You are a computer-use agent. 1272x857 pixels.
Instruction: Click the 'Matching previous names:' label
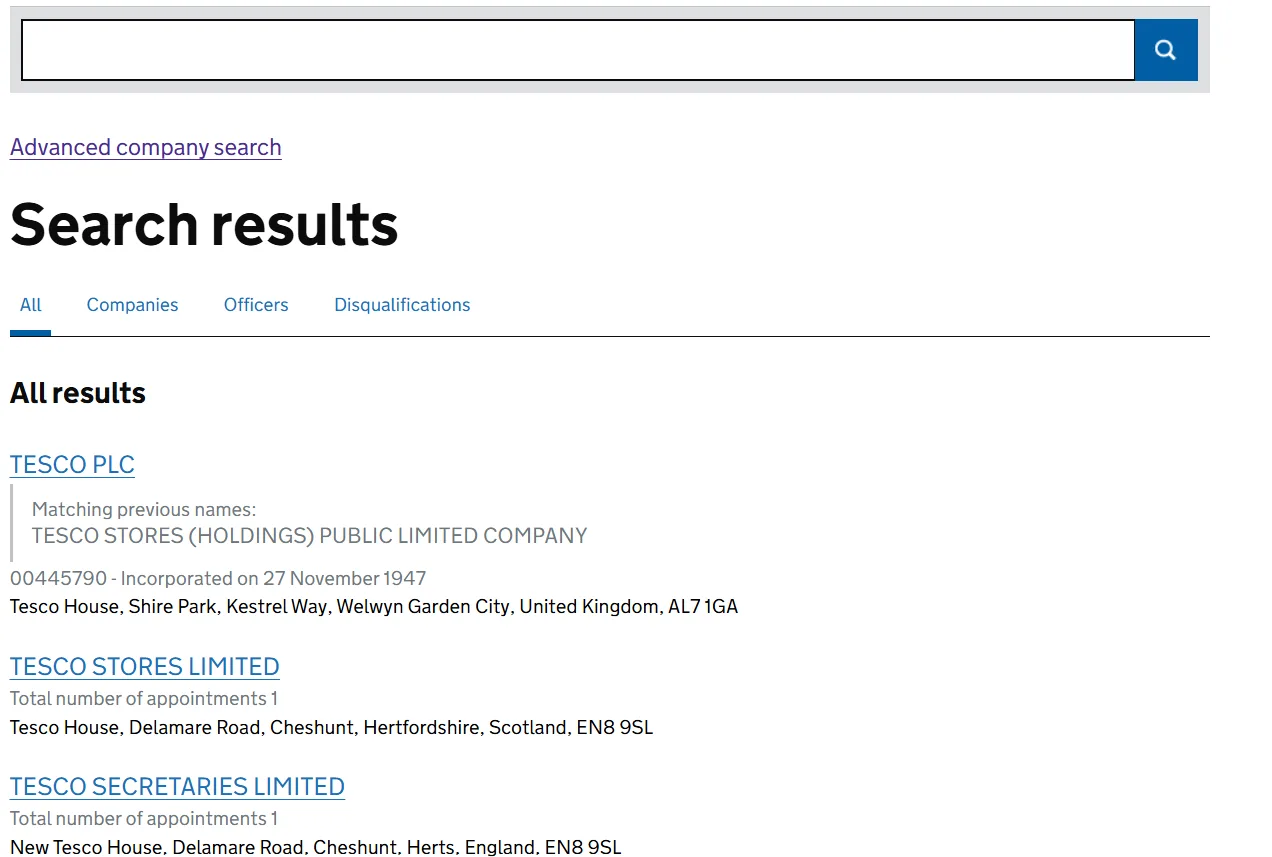coord(144,510)
